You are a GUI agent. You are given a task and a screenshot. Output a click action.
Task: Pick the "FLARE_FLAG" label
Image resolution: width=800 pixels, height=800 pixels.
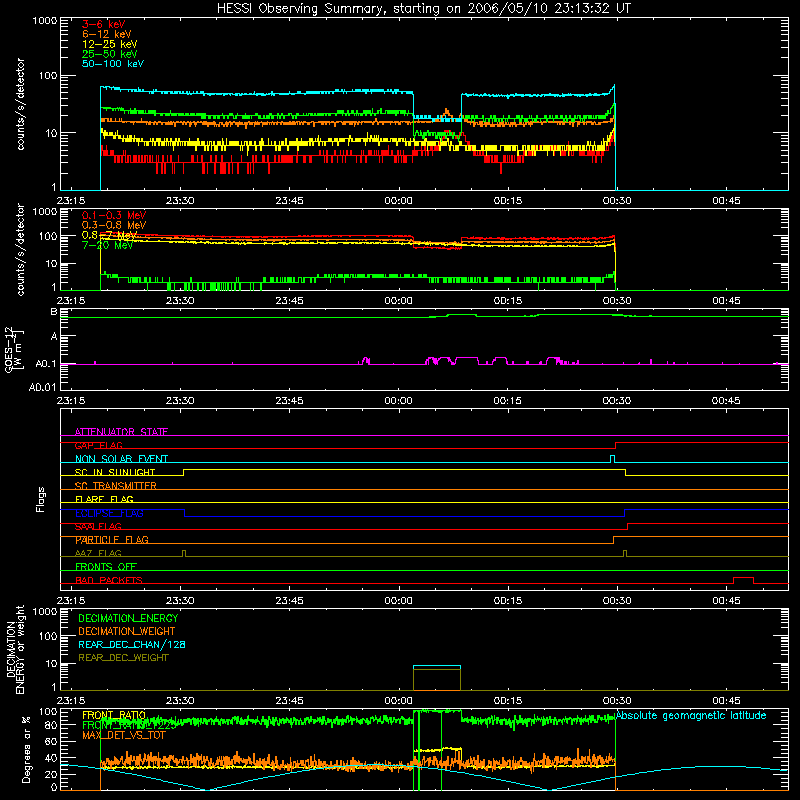(104, 499)
